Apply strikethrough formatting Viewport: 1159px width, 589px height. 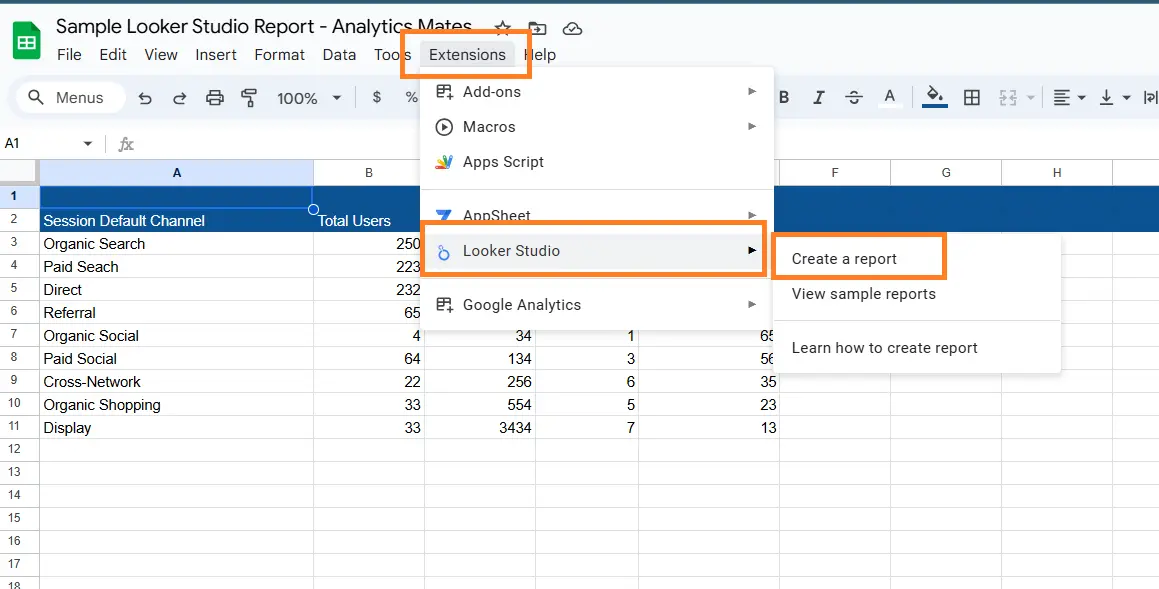[x=854, y=98]
